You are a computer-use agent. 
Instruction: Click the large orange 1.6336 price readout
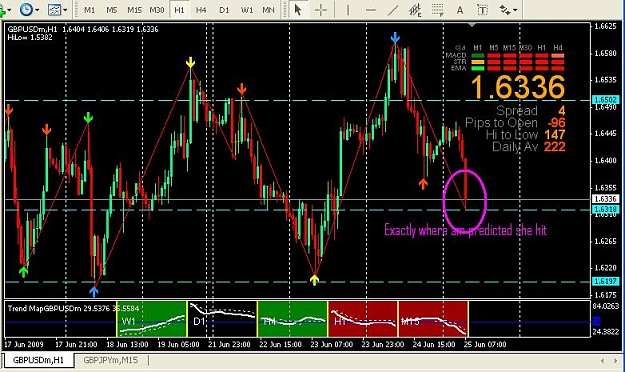coord(518,87)
